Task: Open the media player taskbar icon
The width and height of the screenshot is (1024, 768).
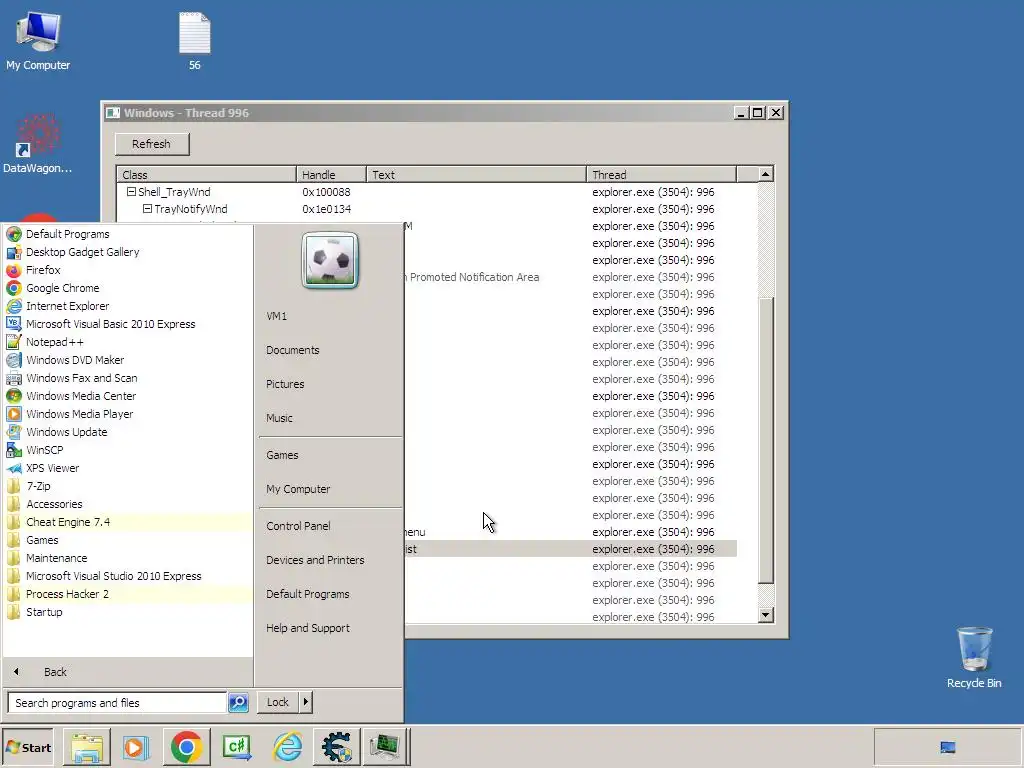Action: [x=136, y=747]
